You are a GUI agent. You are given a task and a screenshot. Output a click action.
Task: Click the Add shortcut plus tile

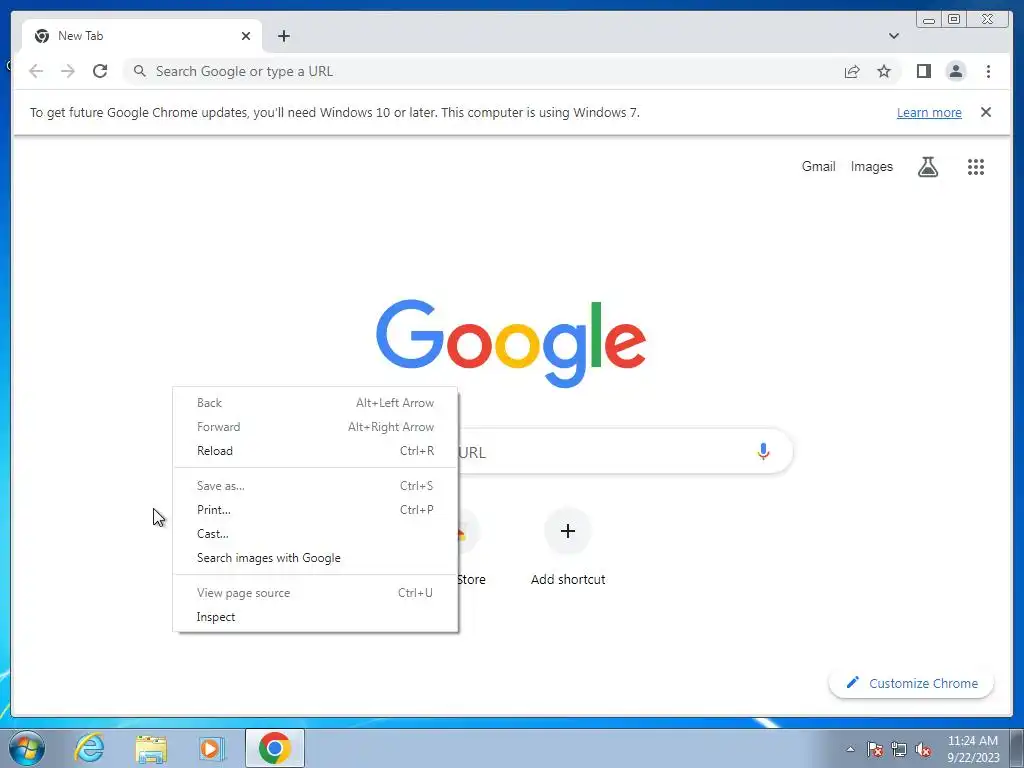pos(568,531)
